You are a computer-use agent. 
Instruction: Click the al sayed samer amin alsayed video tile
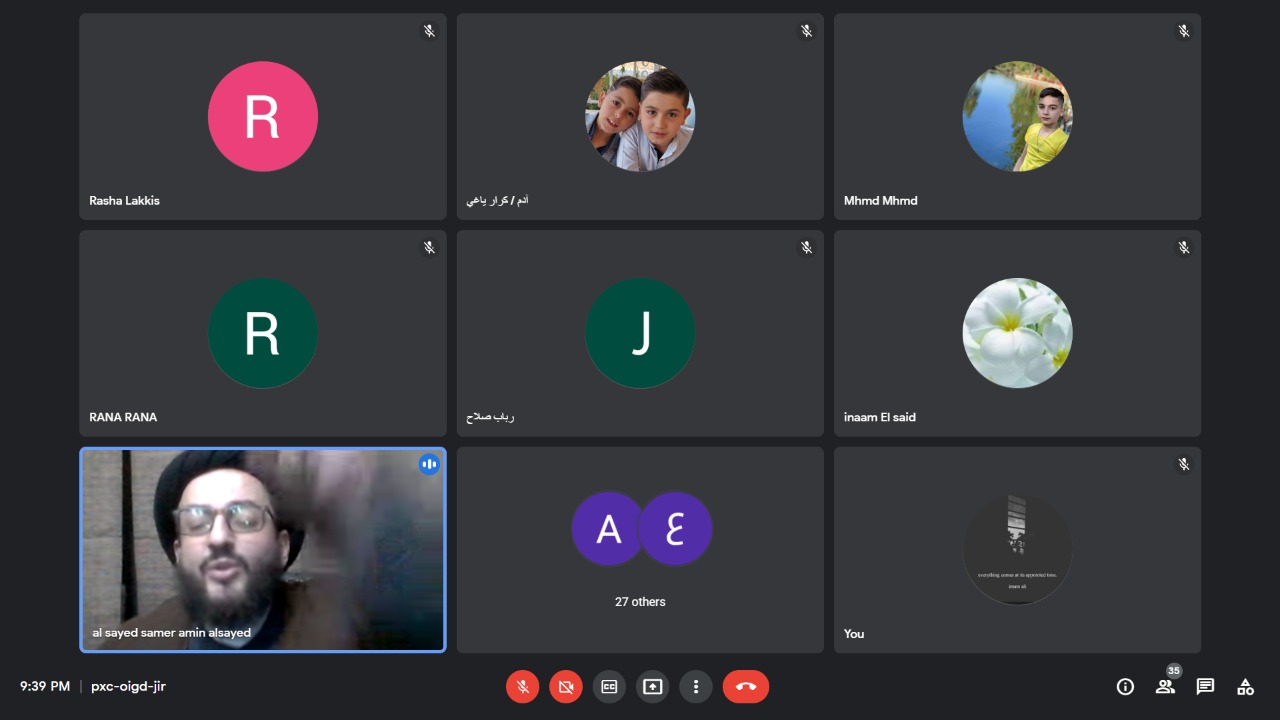click(x=262, y=550)
